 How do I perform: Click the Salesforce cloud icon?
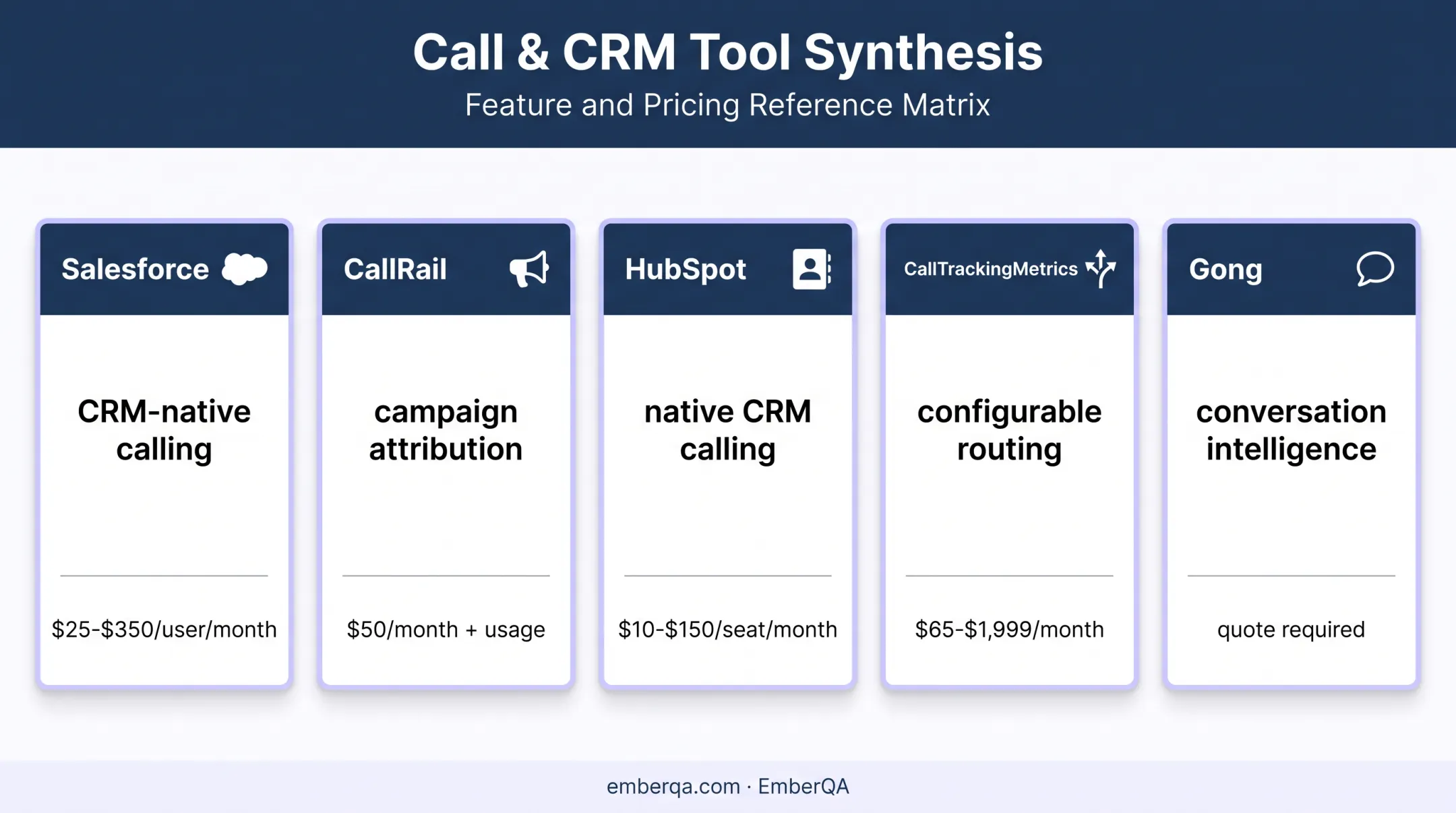pyautogui.click(x=245, y=269)
